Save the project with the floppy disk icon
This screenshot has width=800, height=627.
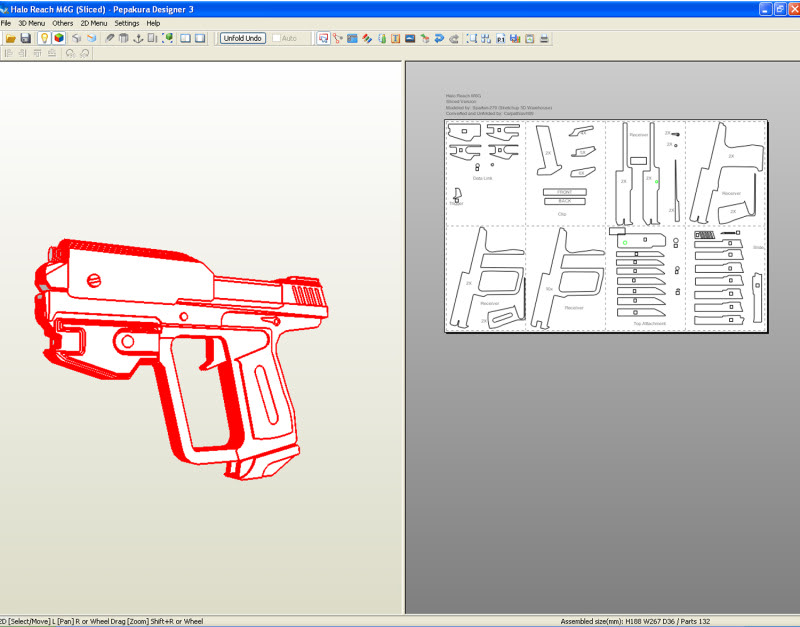pos(26,38)
